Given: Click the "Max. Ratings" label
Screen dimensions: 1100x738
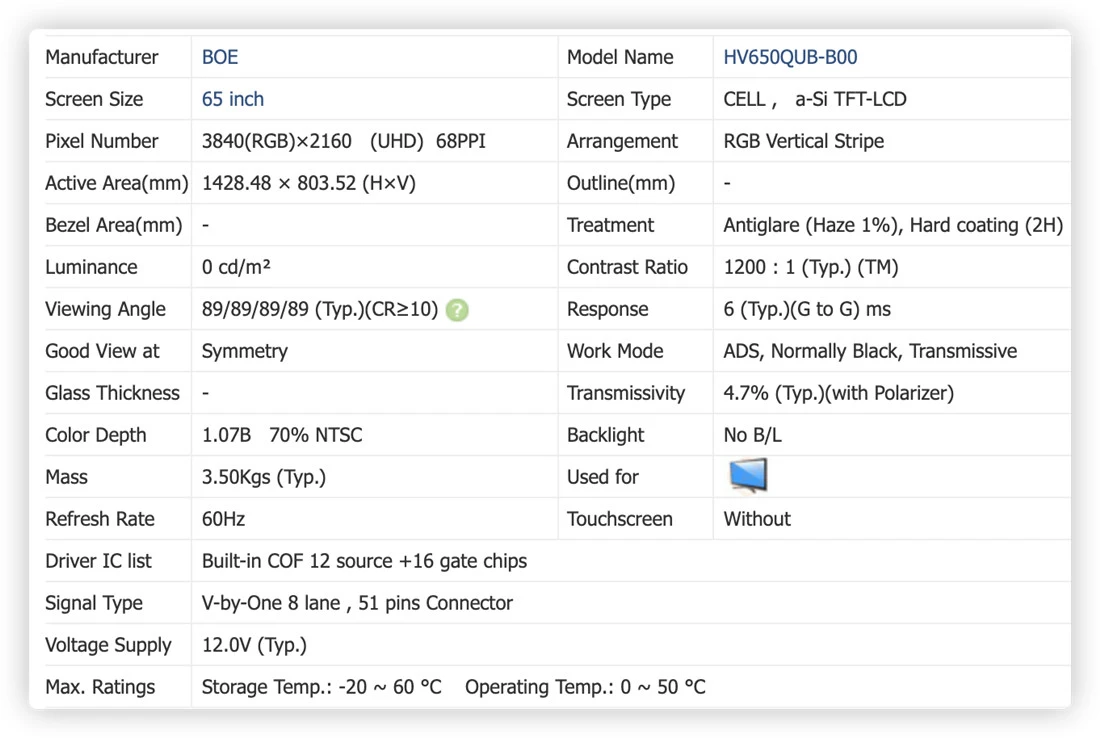Looking at the screenshot, I should pyautogui.click(x=100, y=687).
